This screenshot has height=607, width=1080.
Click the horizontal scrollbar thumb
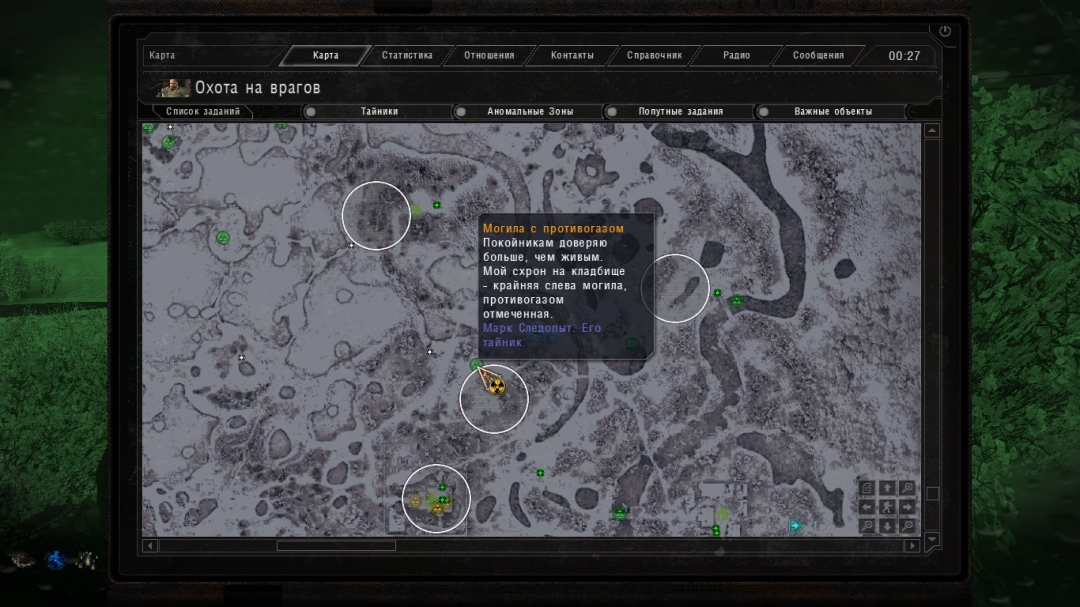click(x=336, y=546)
